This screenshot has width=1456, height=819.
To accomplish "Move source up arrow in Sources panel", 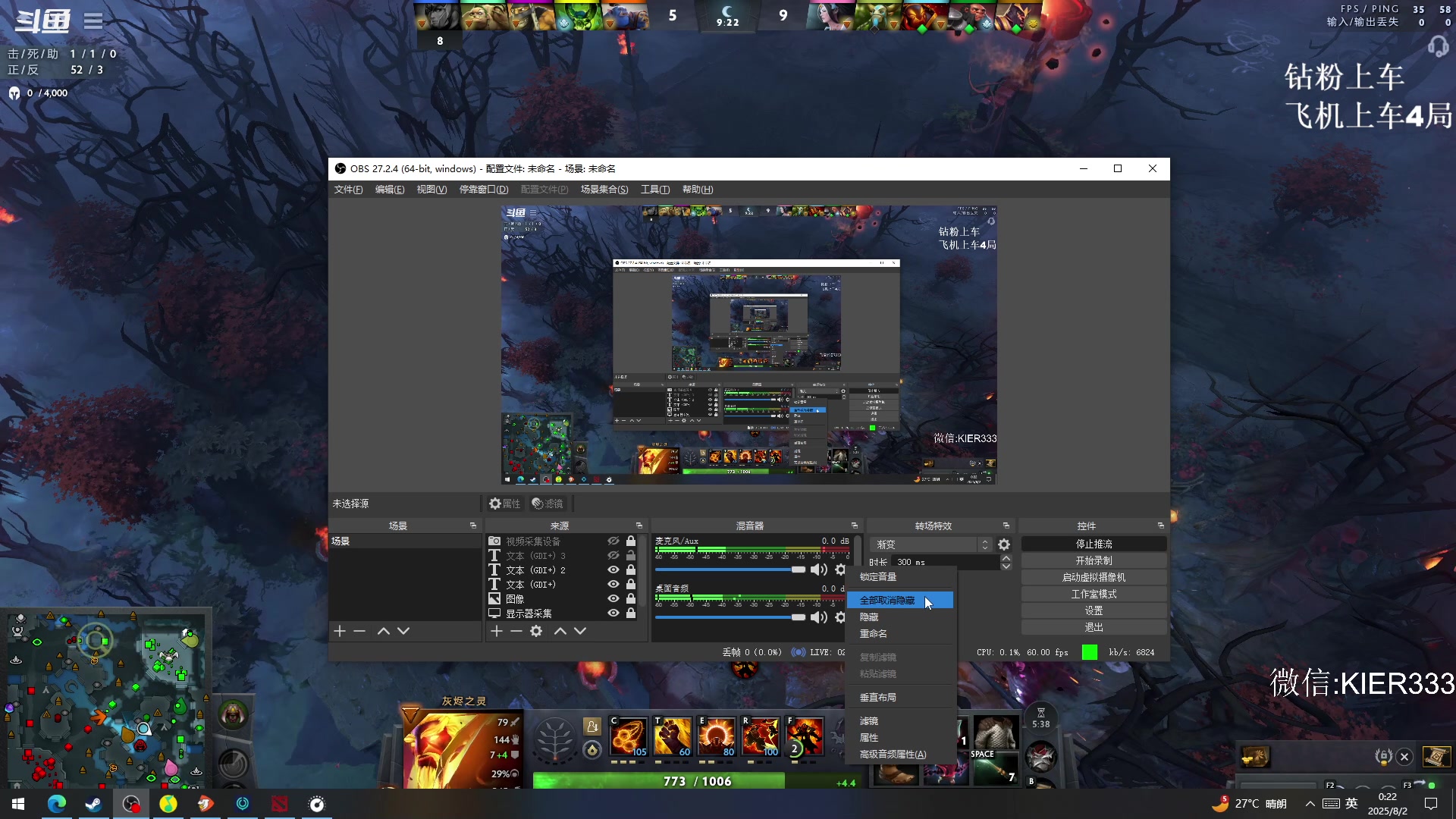I will click(x=560, y=631).
